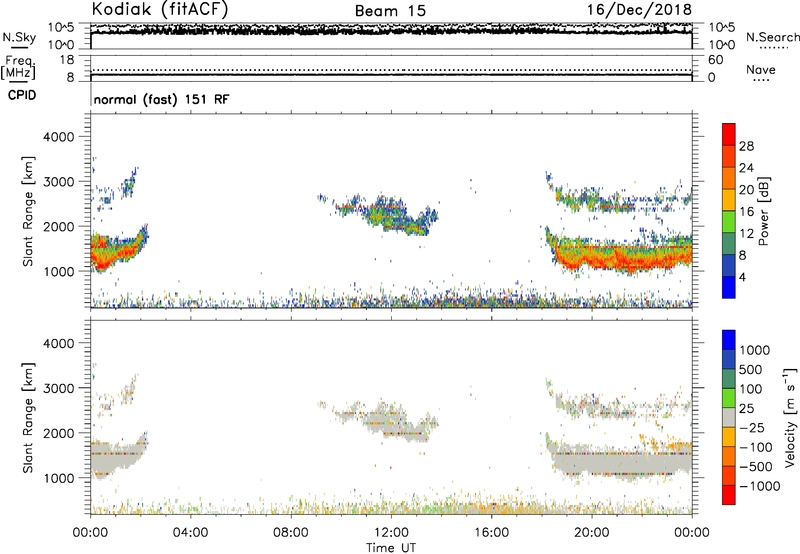The height and width of the screenshot is (554, 800).
Task: Select the "60" Nave axis tick label
Action: pyautogui.click(x=715, y=60)
